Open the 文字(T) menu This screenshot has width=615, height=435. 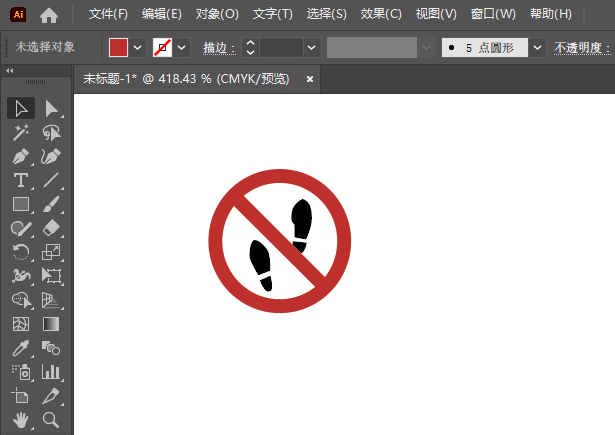(273, 14)
